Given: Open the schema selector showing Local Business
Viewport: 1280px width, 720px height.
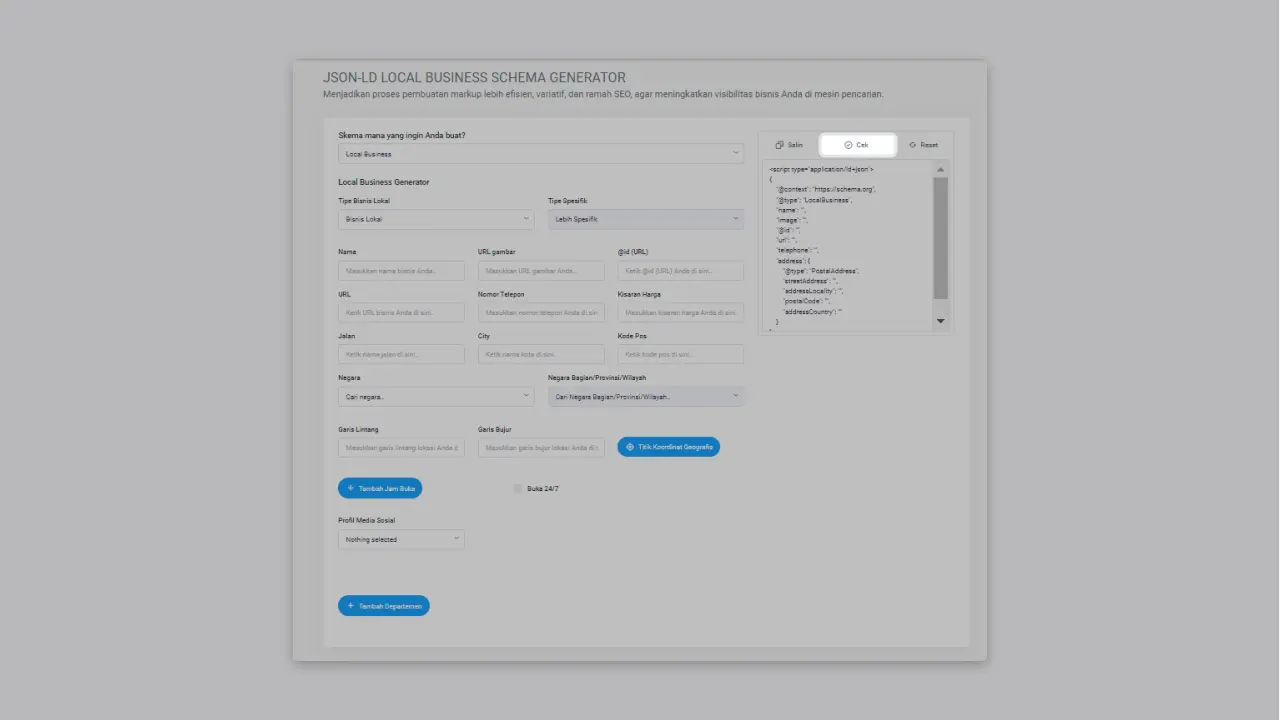Looking at the screenshot, I should pyautogui.click(x=540, y=153).
